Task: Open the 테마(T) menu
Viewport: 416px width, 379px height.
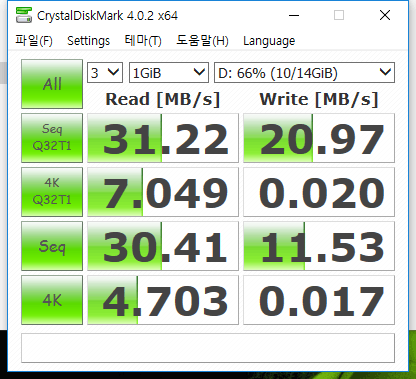Action: pos(143,41)
